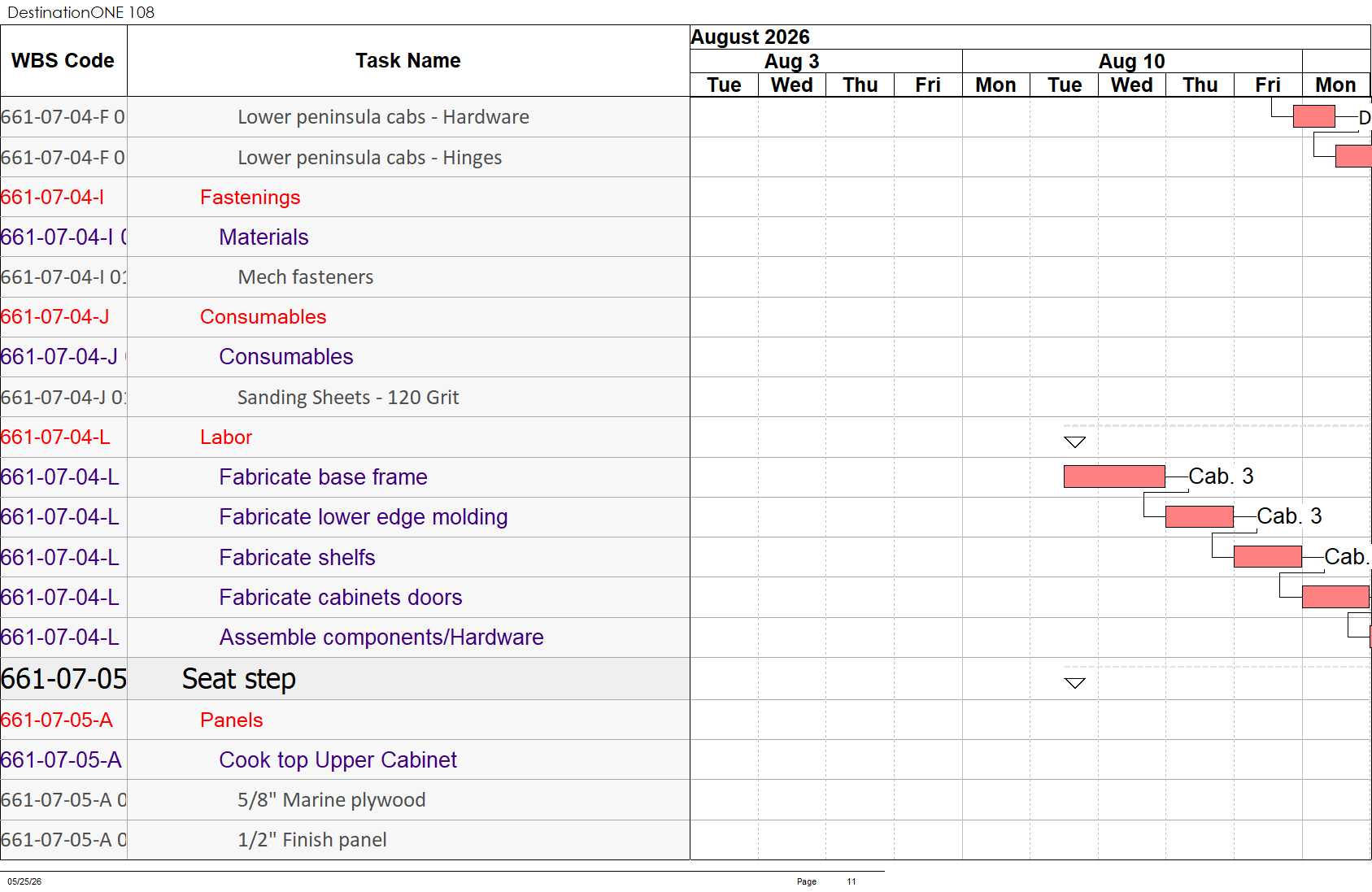The width and height of the screenshot is (1372, 892).
Task: Select the Fabricate base frame Gantt bar
Action: click(x=1114, y=476)
